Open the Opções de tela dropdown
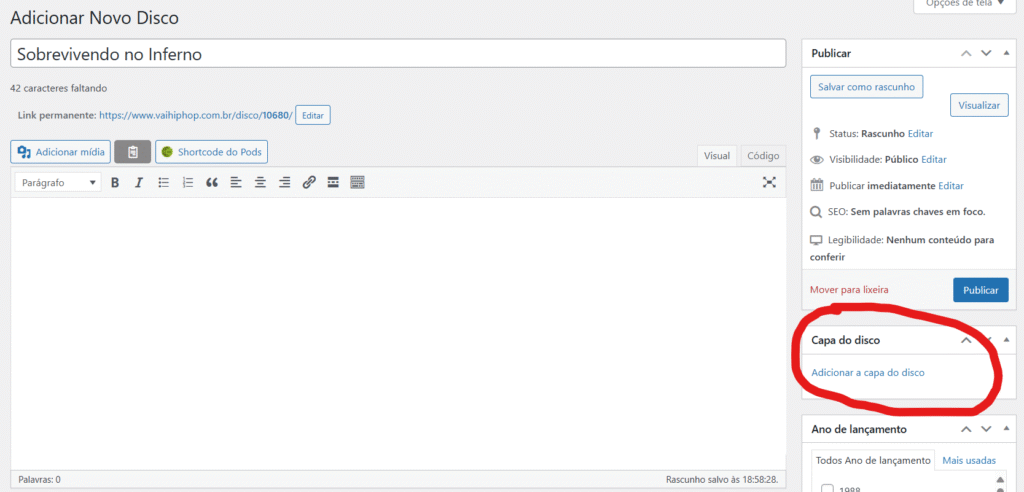The height and width of the screenshot is (492, 1024). point(965,4)
